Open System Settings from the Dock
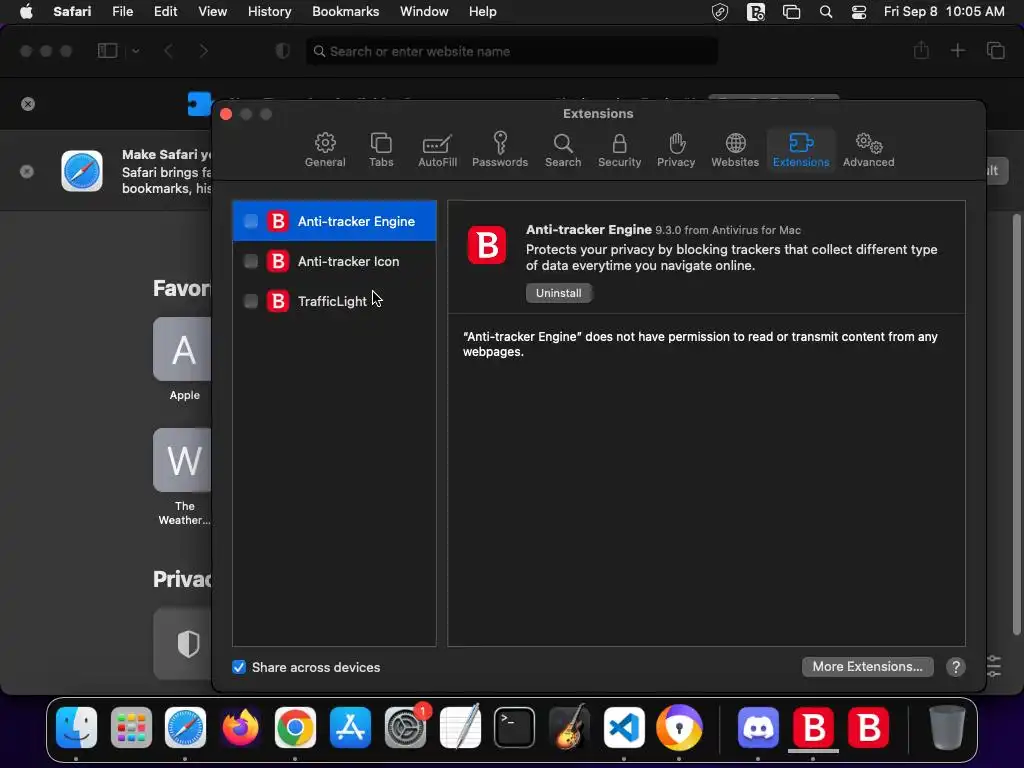The width and height of the screenshot is (1024, 768). coord(406,728)
